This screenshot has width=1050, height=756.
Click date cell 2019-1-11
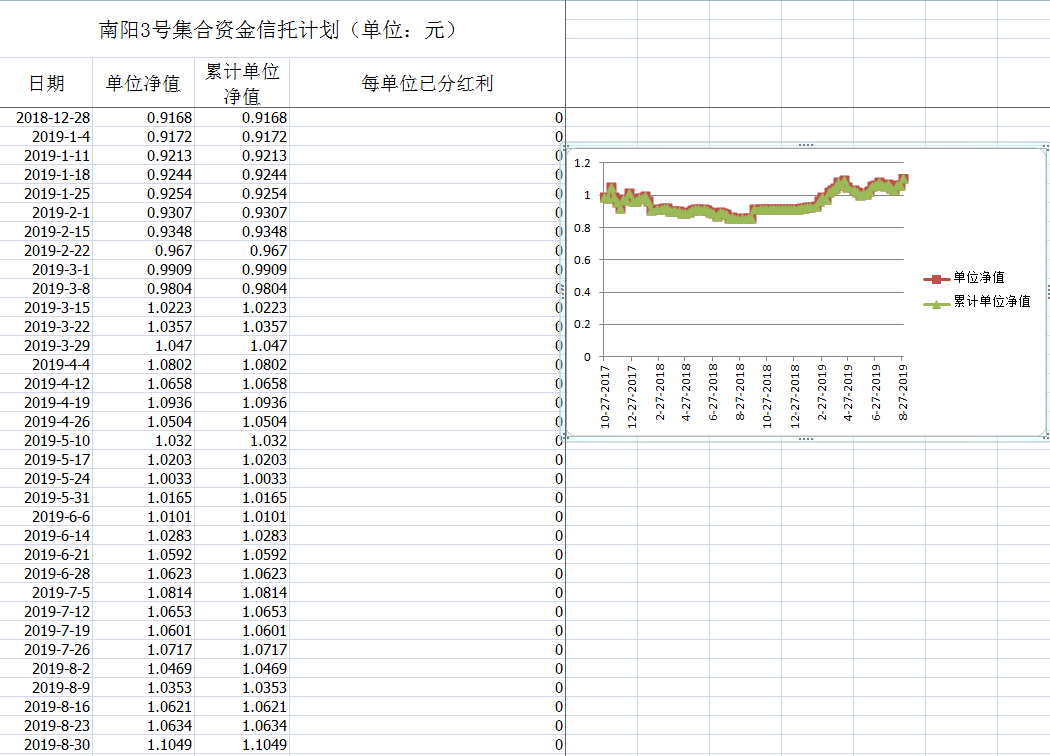click(46, 155)
